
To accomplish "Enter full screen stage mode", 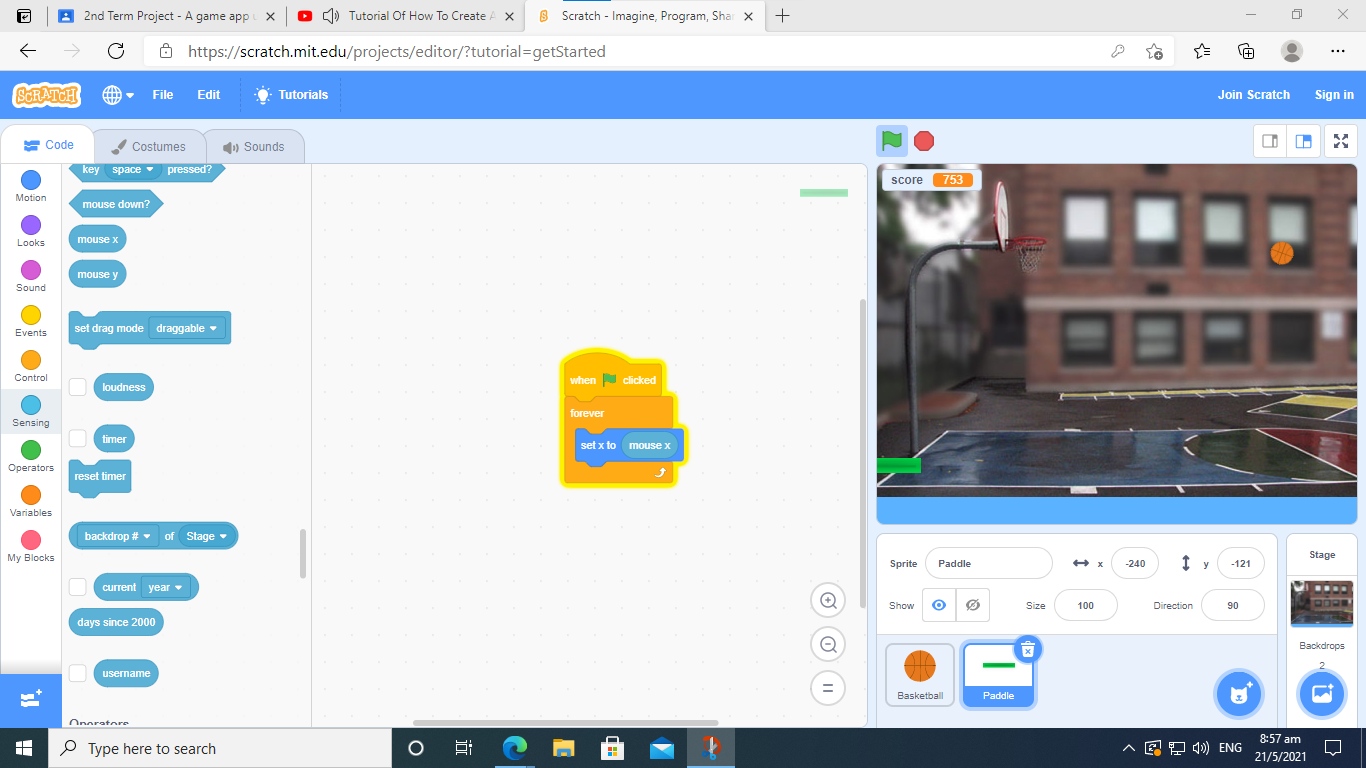I will (1340, 142).
